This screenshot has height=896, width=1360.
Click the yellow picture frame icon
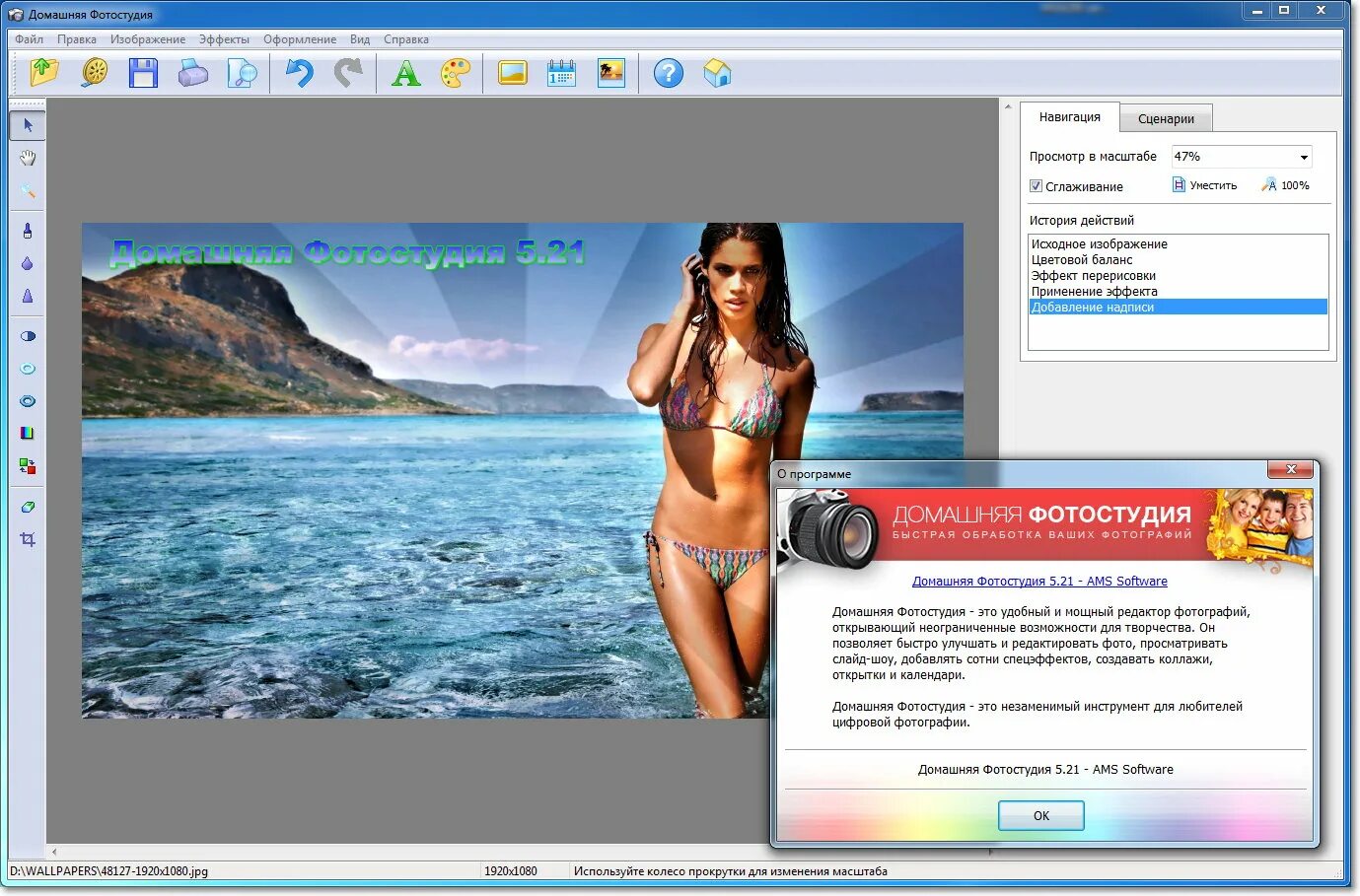[x=513, y=72]
